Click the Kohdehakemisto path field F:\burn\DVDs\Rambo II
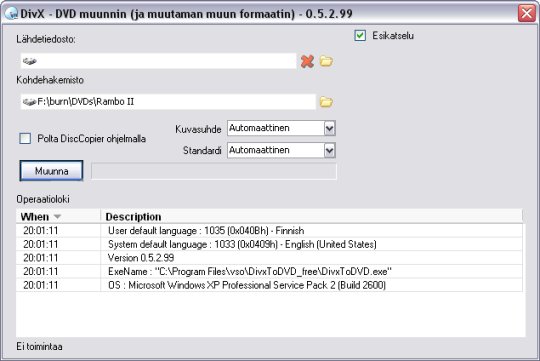Image resolution: width=540 pixels, height=361 pixels. [x=168, y=102]
